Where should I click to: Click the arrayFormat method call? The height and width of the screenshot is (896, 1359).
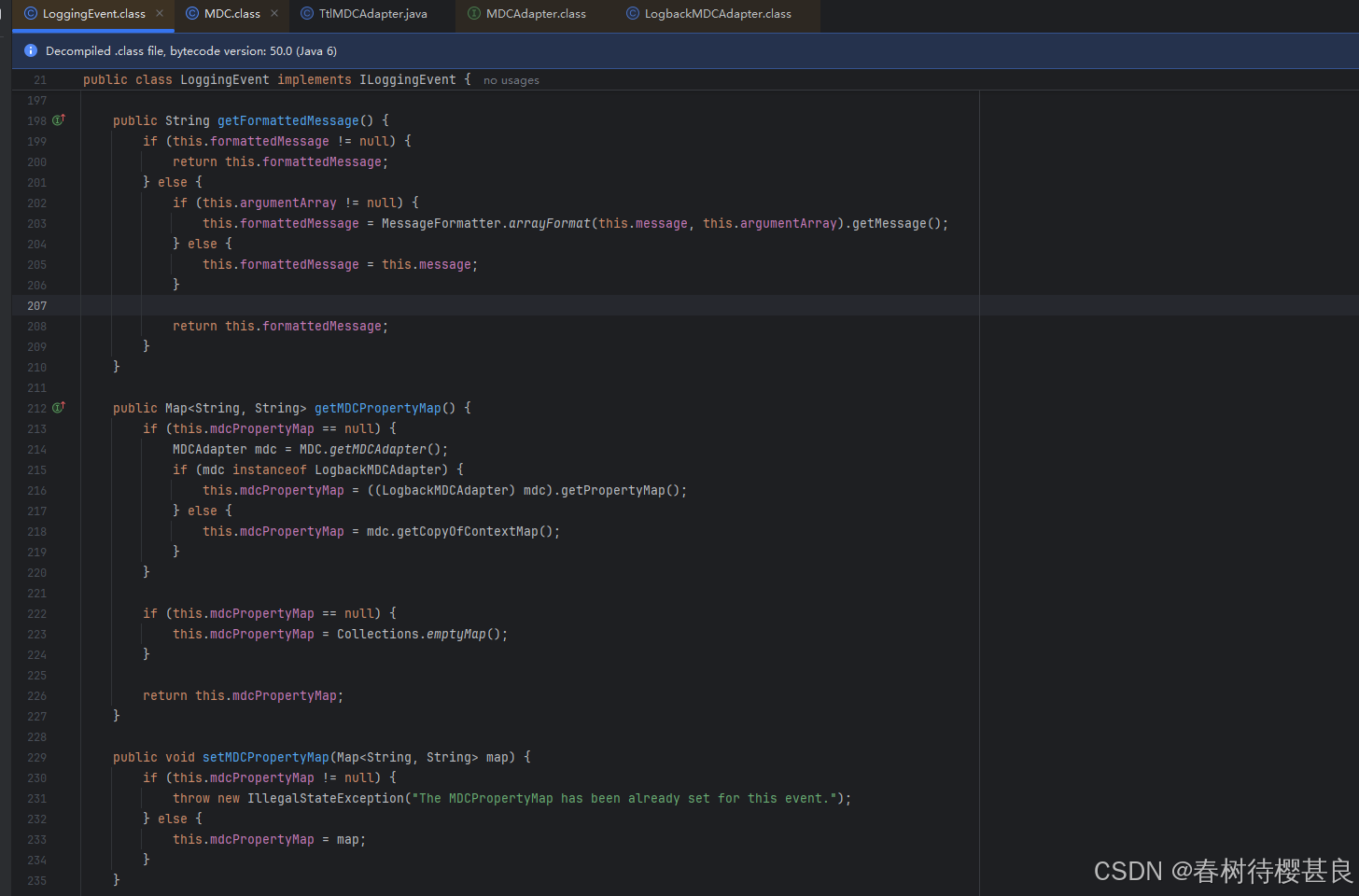tap(550, 223)
